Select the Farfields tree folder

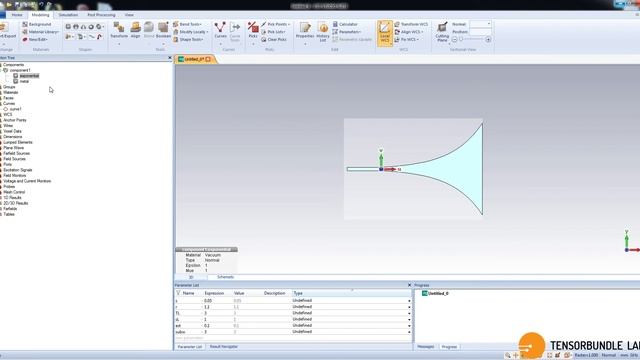[10, 209]
